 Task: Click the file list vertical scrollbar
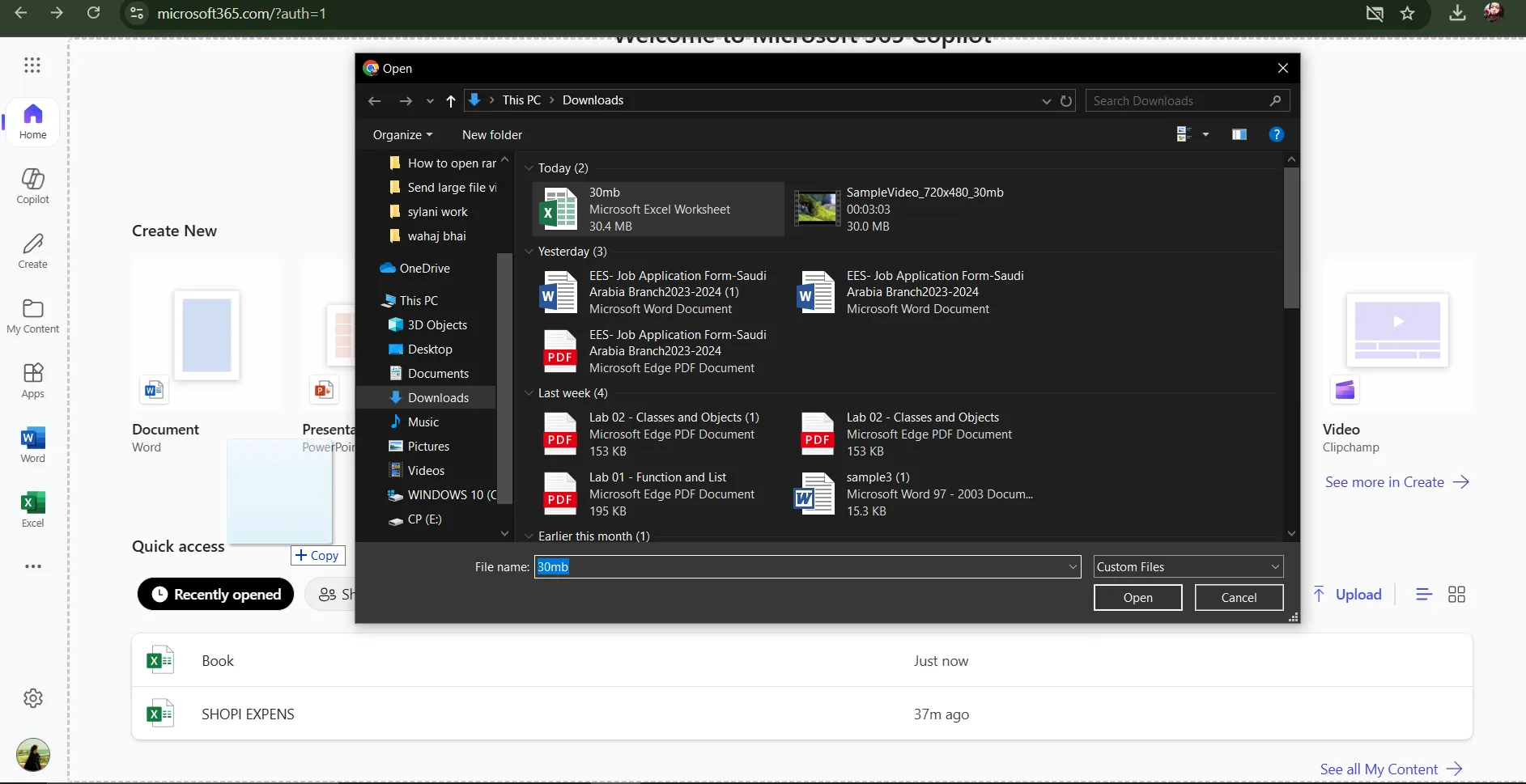point(1291,239)
